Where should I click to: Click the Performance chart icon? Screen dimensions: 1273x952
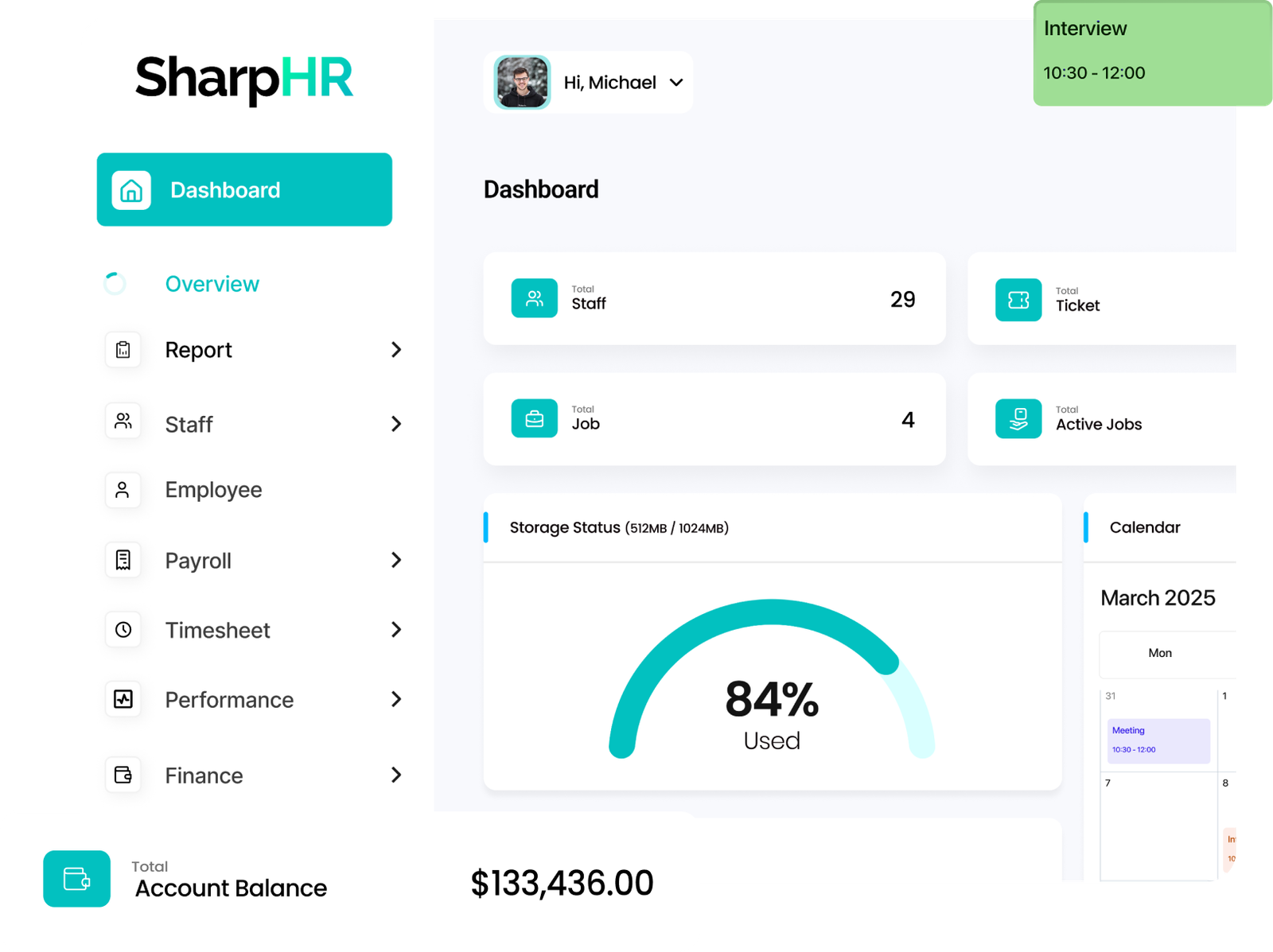pos(123,699)
